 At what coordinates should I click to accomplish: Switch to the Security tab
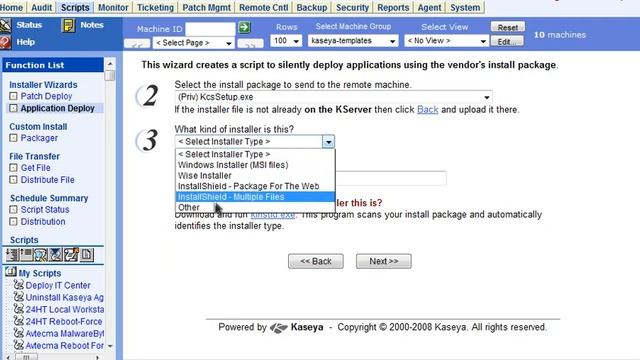click(x=352, y=7)
